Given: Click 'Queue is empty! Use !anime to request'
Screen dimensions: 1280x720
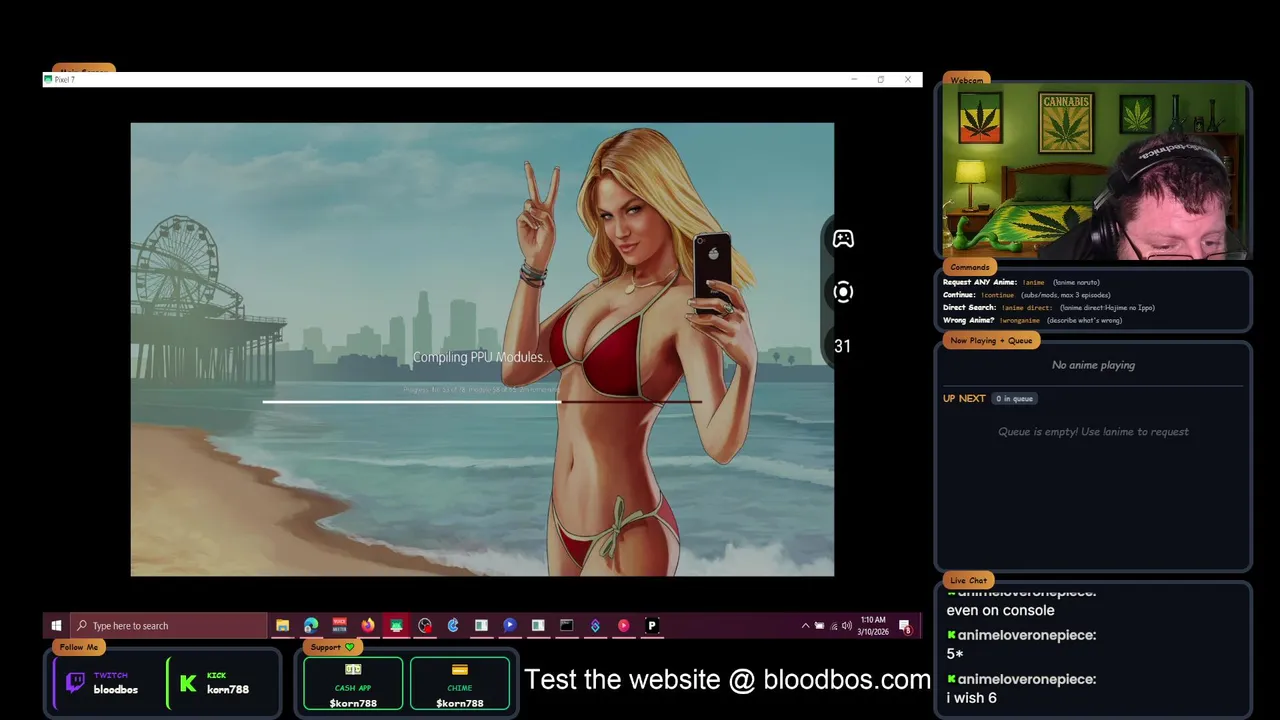Looking at the screenshot, I should 1093,432.
